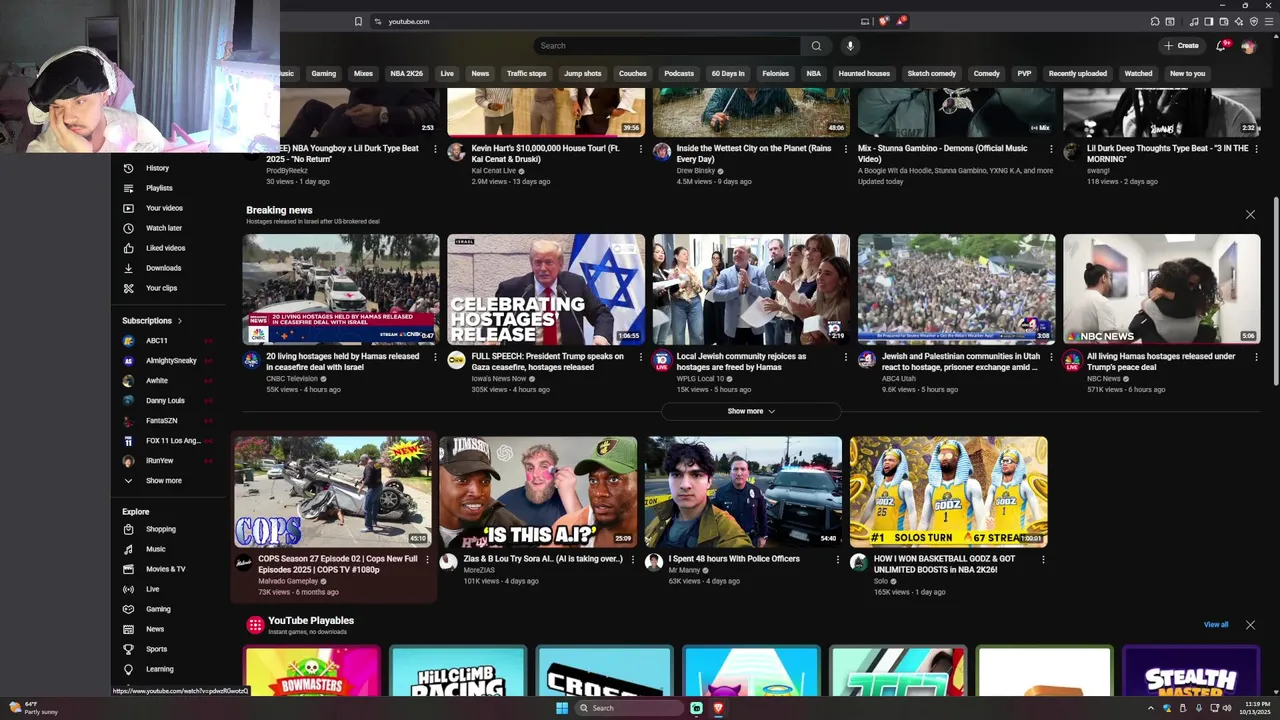
Task: Open Liked videos
Action: pyautogui.click(x=168, y=248)
